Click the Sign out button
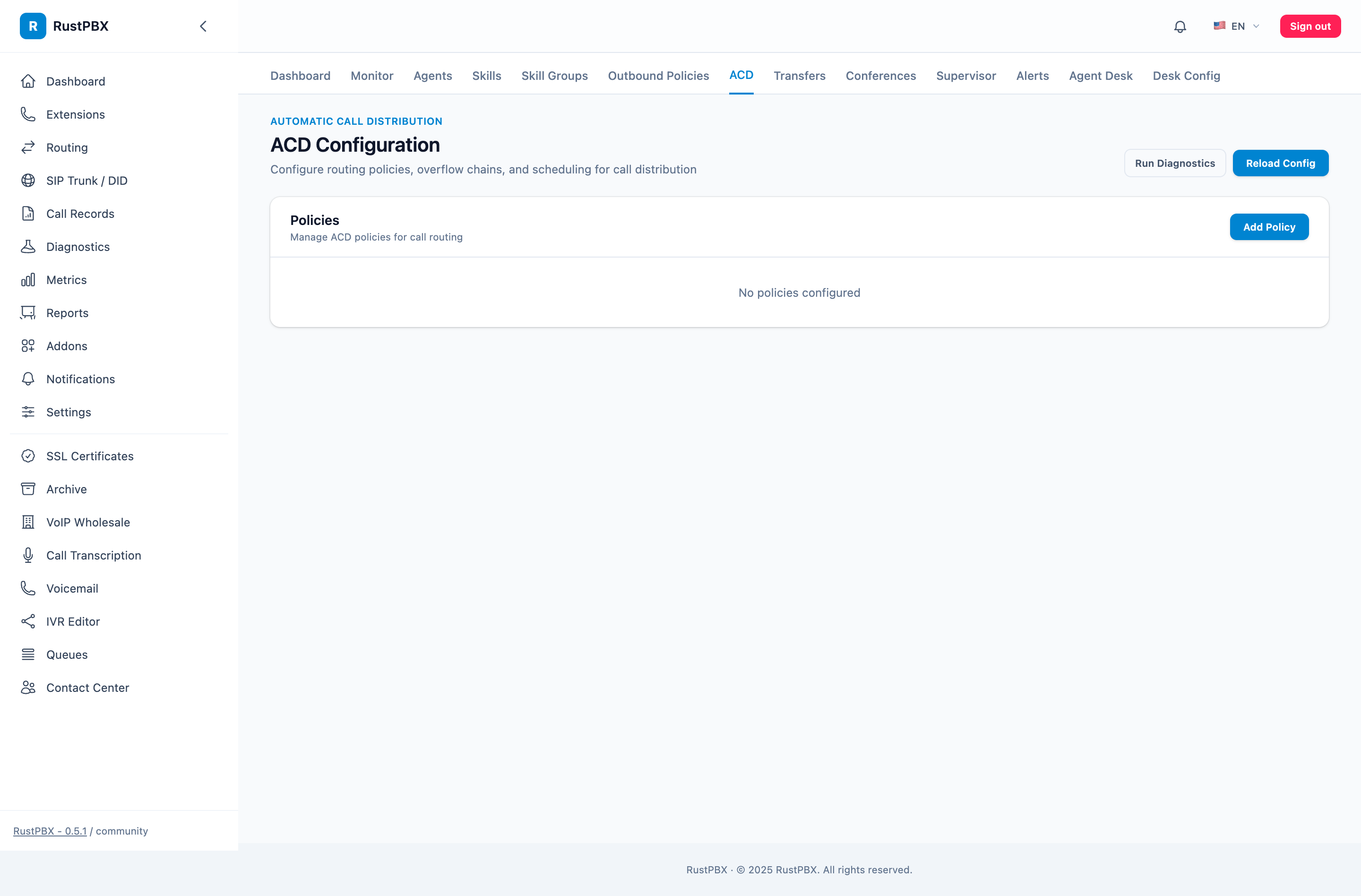The height and width of the screenshot is (896, 1361). (x=1309, y=26)
